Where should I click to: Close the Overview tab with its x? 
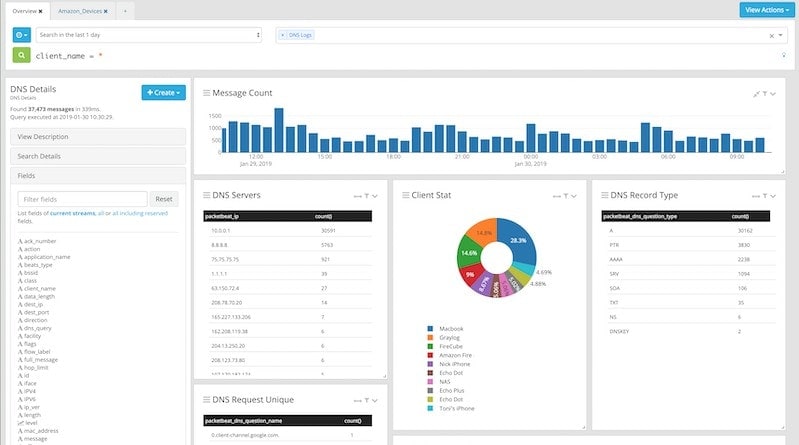[40, 11]
